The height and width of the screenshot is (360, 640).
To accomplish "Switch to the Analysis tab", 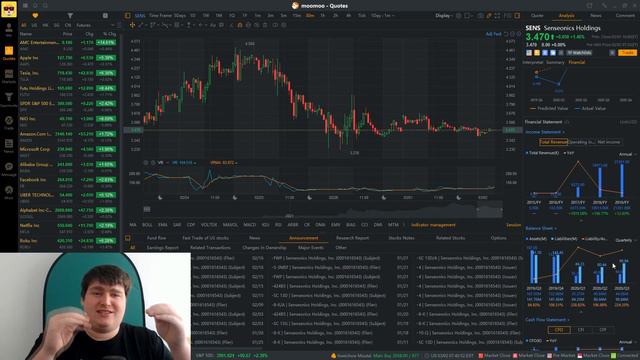I will point(566,16).
